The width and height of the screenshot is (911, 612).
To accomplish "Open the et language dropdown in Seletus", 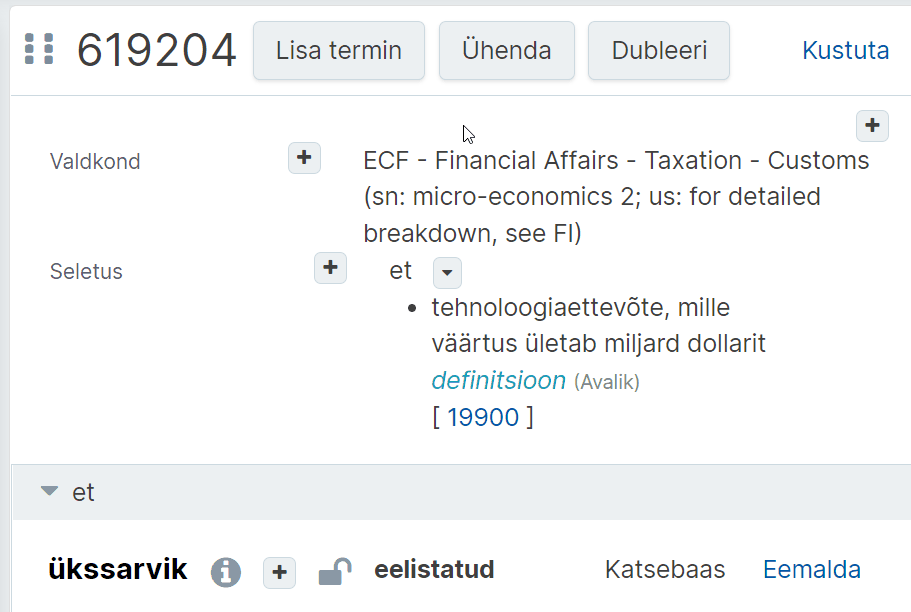I will (447, 273).
